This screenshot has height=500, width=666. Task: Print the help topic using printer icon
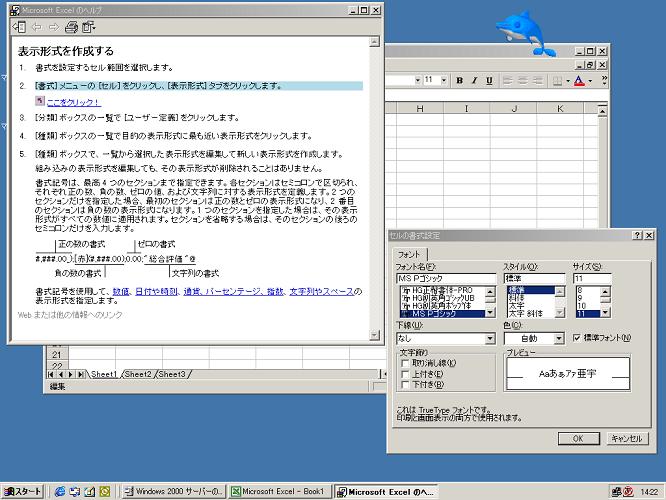coord(71,27)
